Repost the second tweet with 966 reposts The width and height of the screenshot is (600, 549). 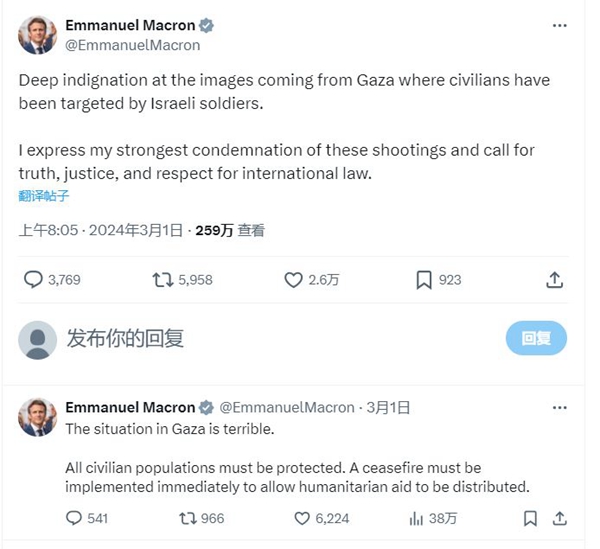coord(187,518)
